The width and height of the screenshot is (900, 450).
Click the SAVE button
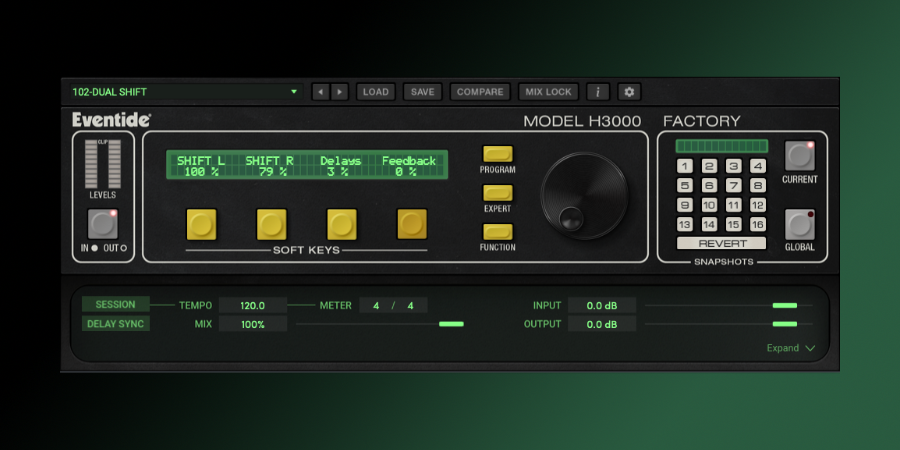[x=422, y=92]
